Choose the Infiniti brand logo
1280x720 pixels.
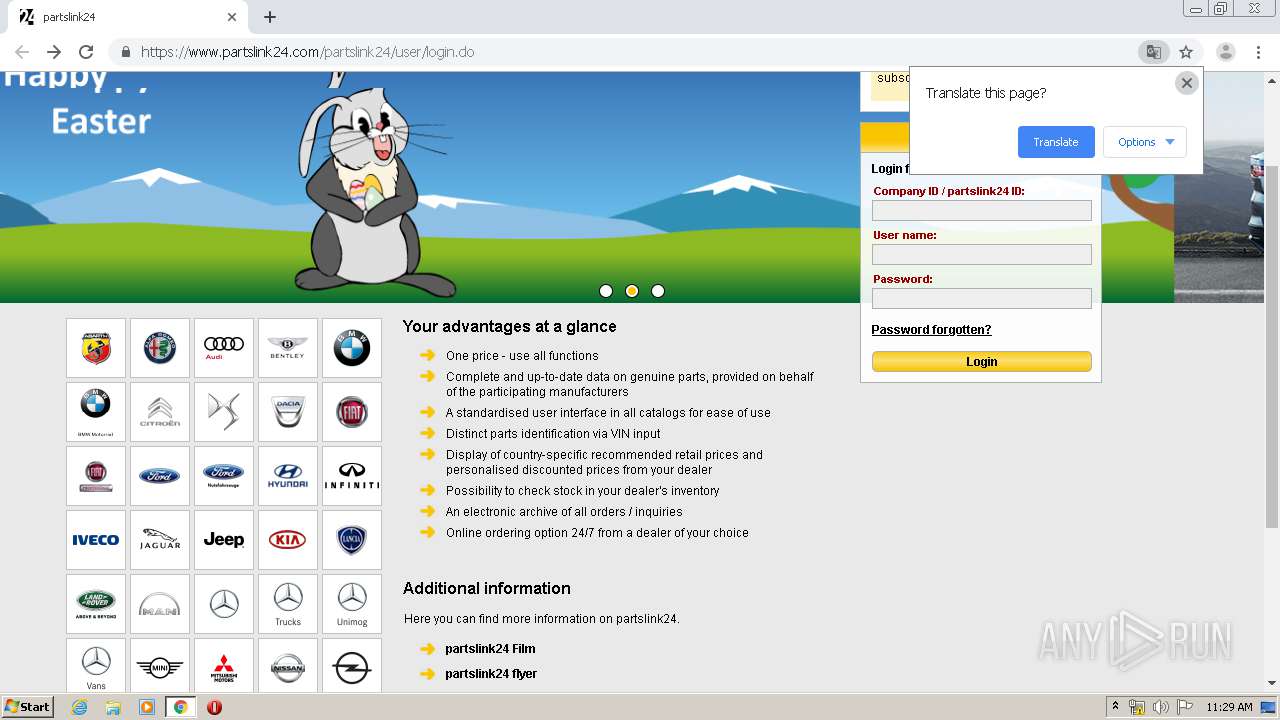(352, 476)
